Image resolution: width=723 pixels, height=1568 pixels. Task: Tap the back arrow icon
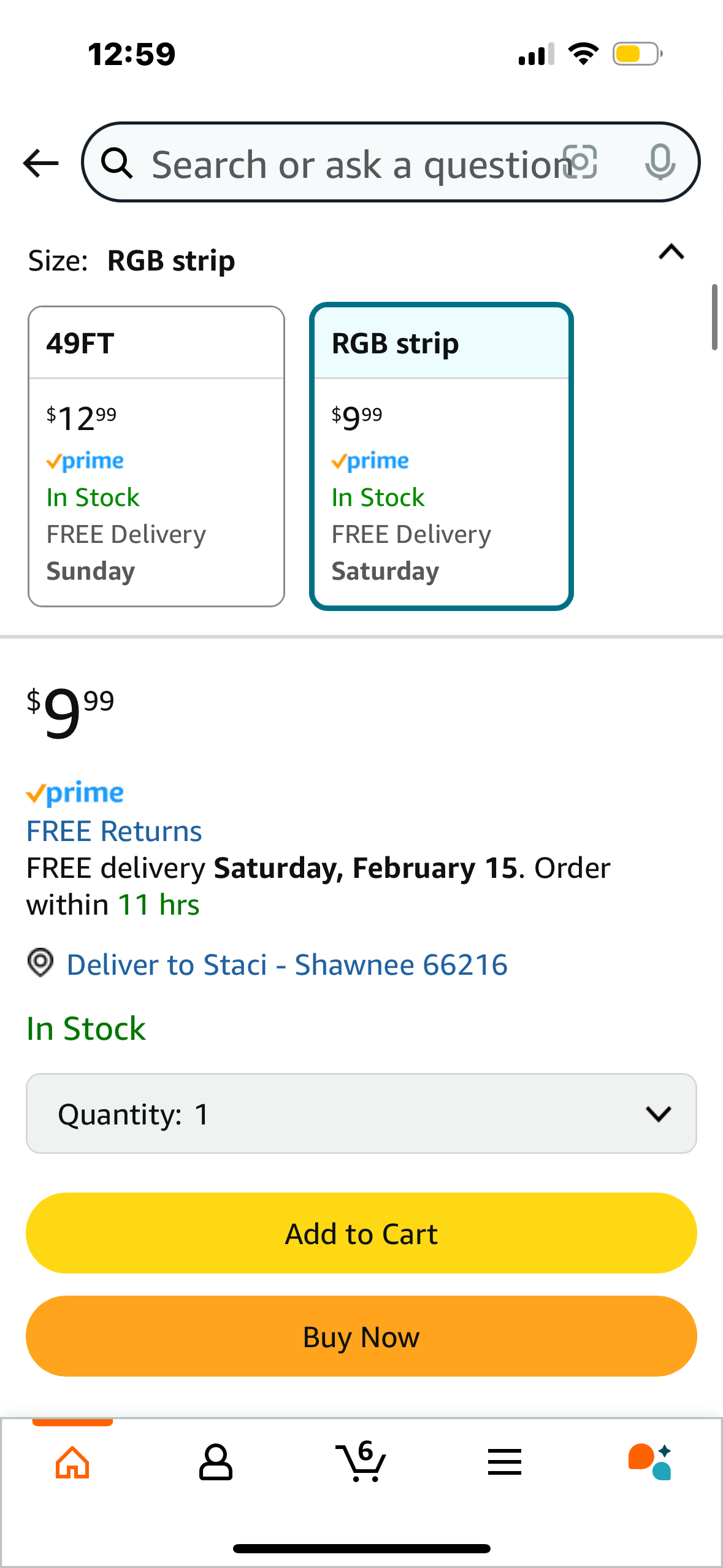tap(40, 163)
